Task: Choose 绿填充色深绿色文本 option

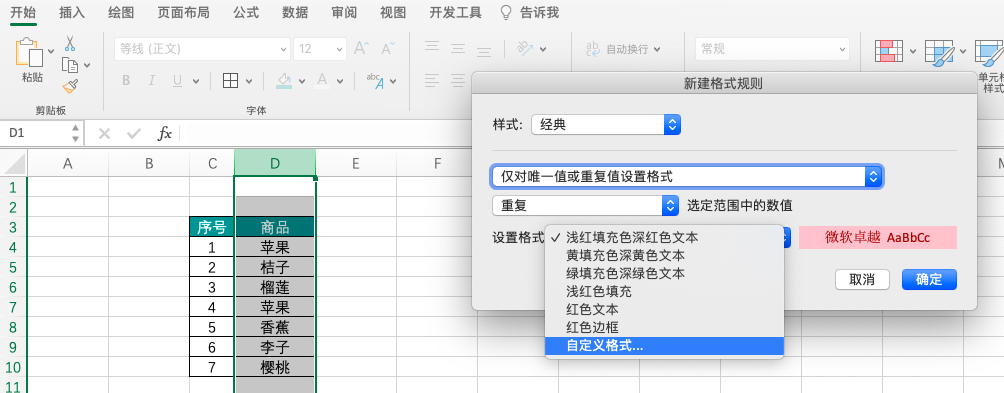Action: click(664, 273)
